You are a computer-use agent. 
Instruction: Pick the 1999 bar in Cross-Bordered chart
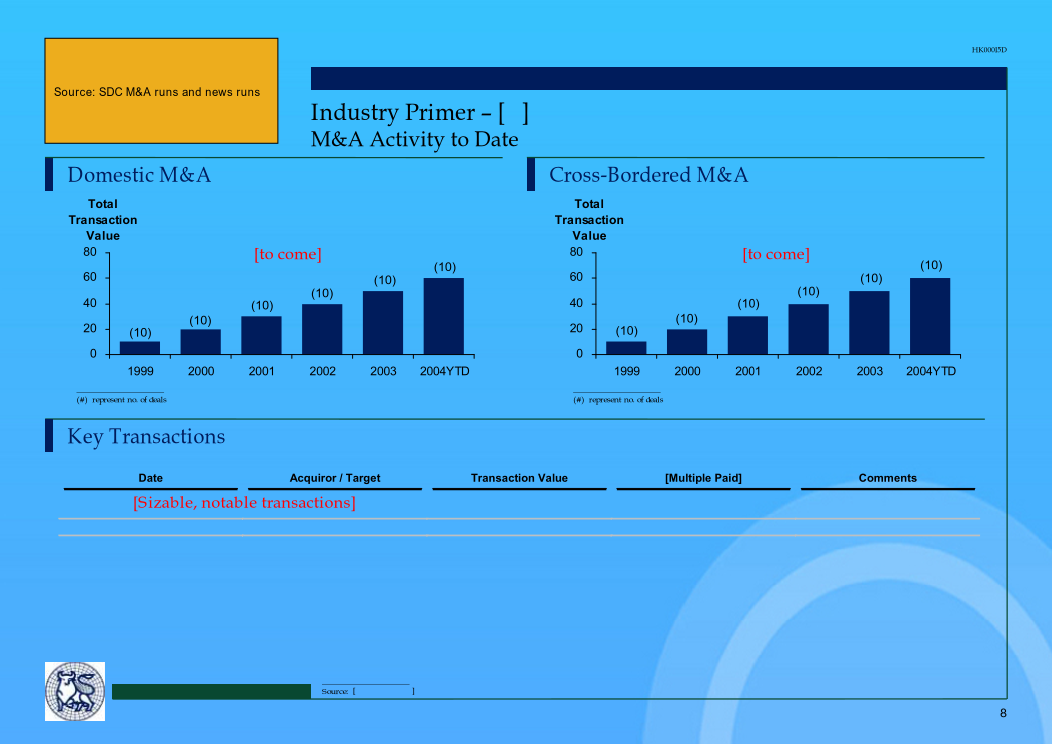point(626,348)
